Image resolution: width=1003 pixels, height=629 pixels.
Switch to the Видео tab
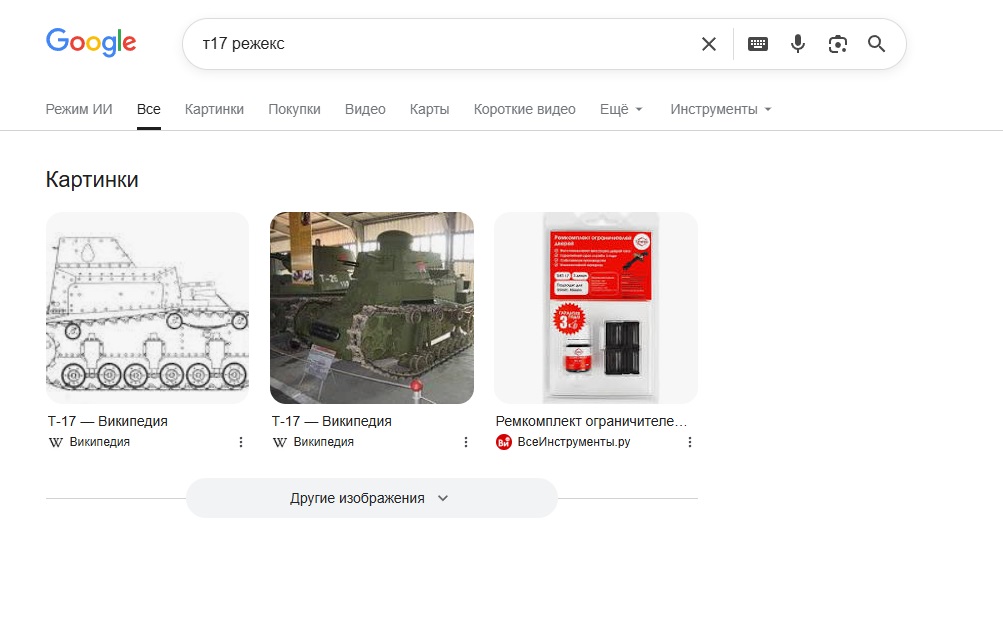pyautogui.click(x=365, y=109)
